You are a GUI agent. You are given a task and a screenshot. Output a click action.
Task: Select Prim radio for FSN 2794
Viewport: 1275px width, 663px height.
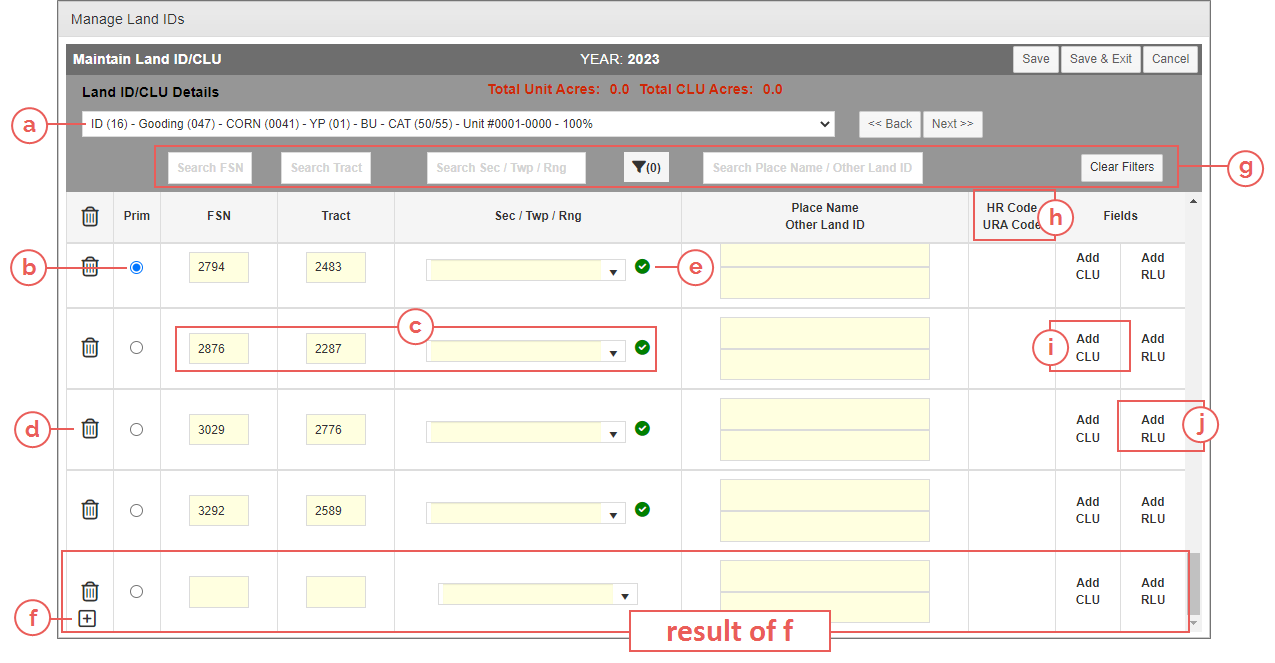pyautogui.click(x=137, y=267)
